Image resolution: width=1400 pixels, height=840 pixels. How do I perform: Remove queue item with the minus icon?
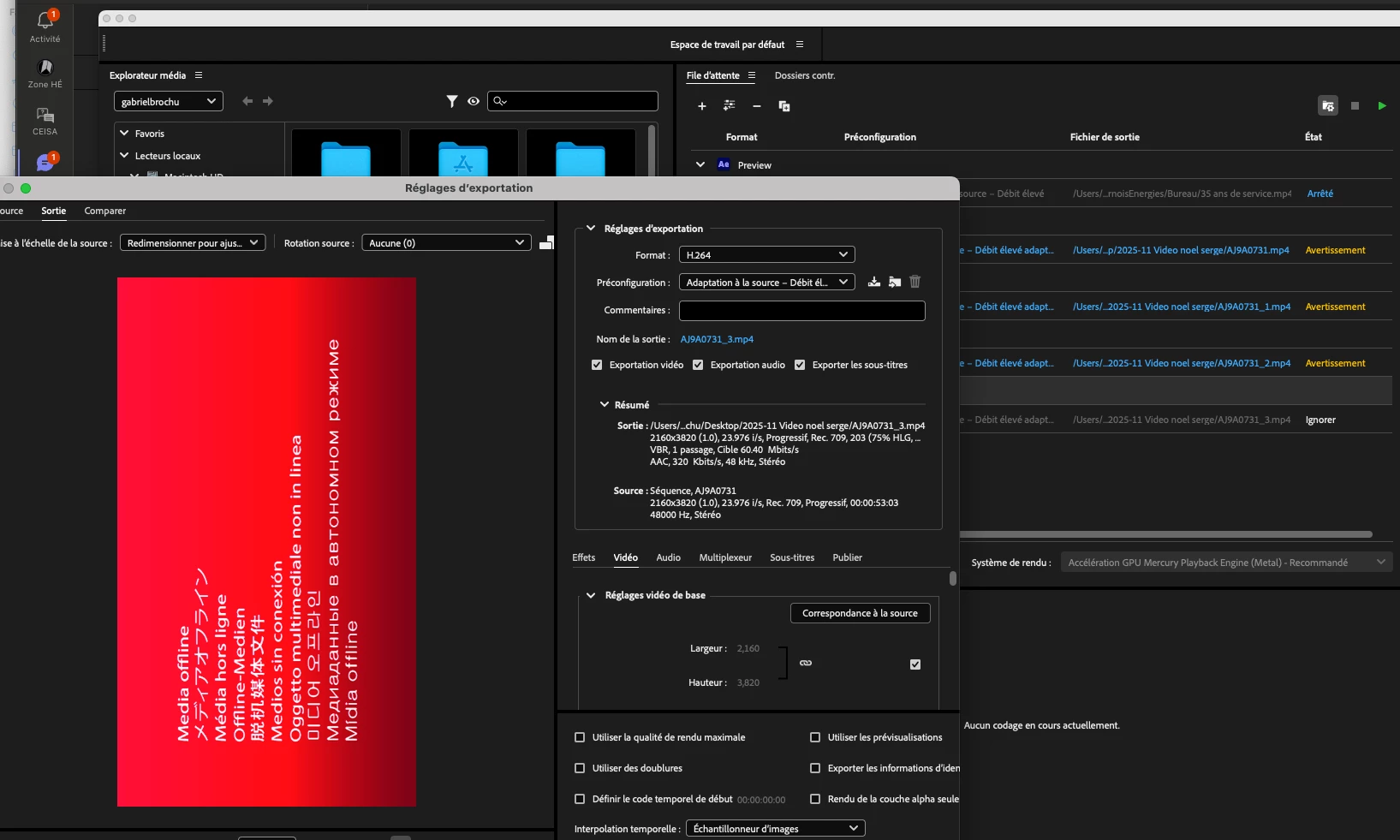[757, 106]
